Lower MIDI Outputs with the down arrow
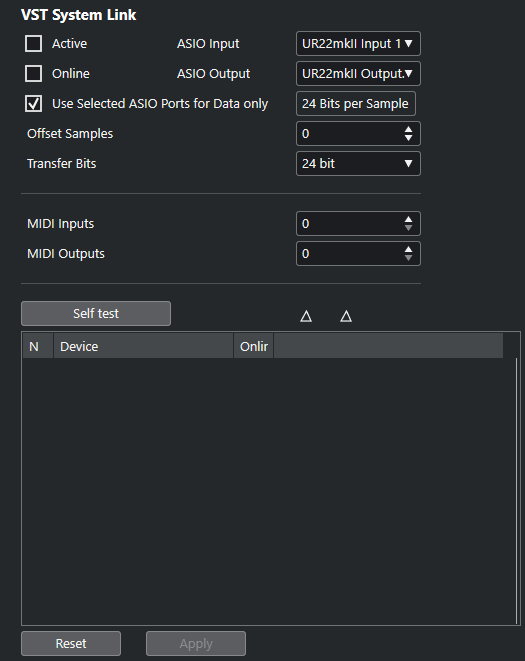This screenshot has height=661, width=525. click(408, 258)
